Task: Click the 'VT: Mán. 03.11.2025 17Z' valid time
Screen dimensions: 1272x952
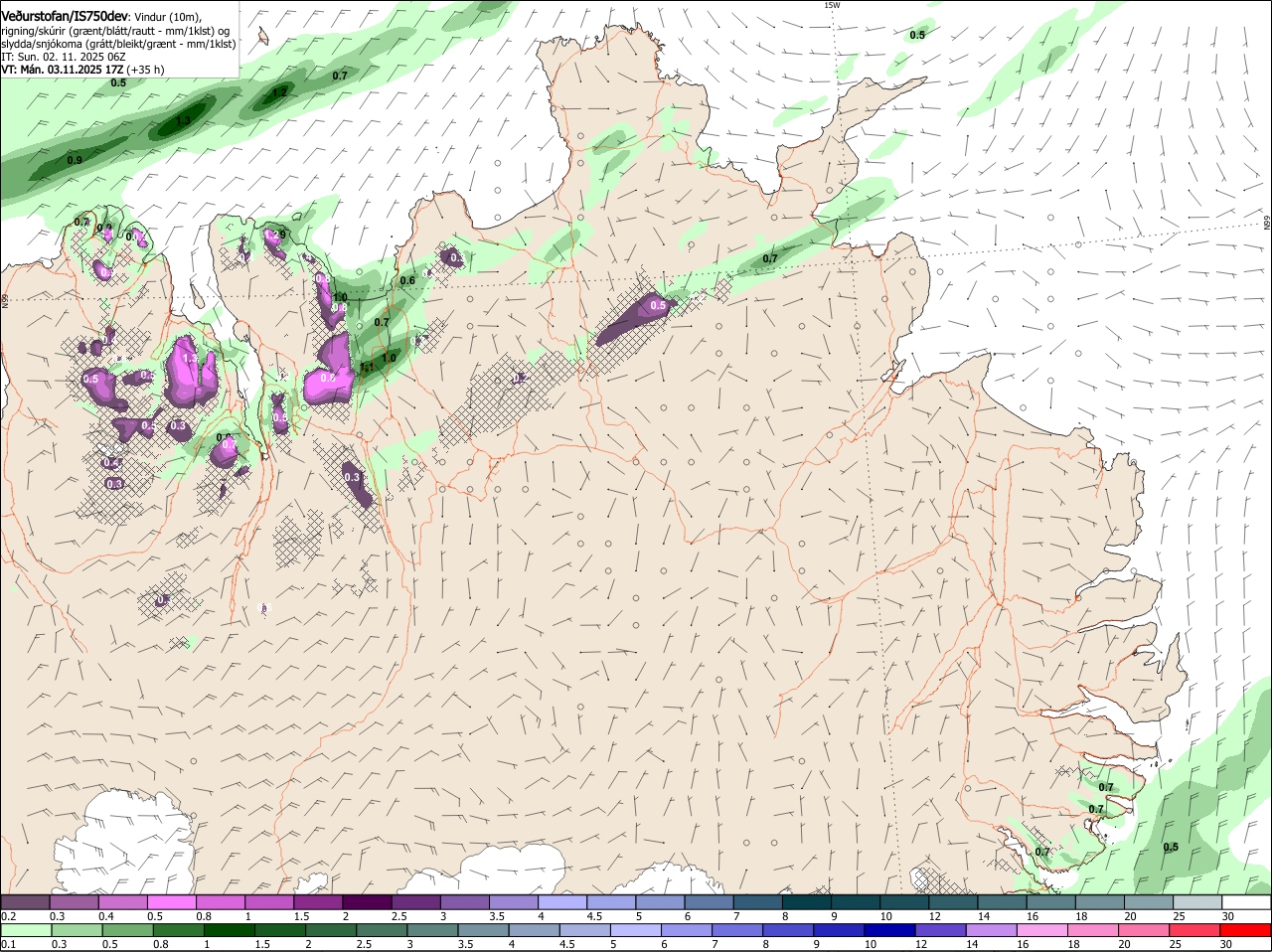Action: (61, 70)
